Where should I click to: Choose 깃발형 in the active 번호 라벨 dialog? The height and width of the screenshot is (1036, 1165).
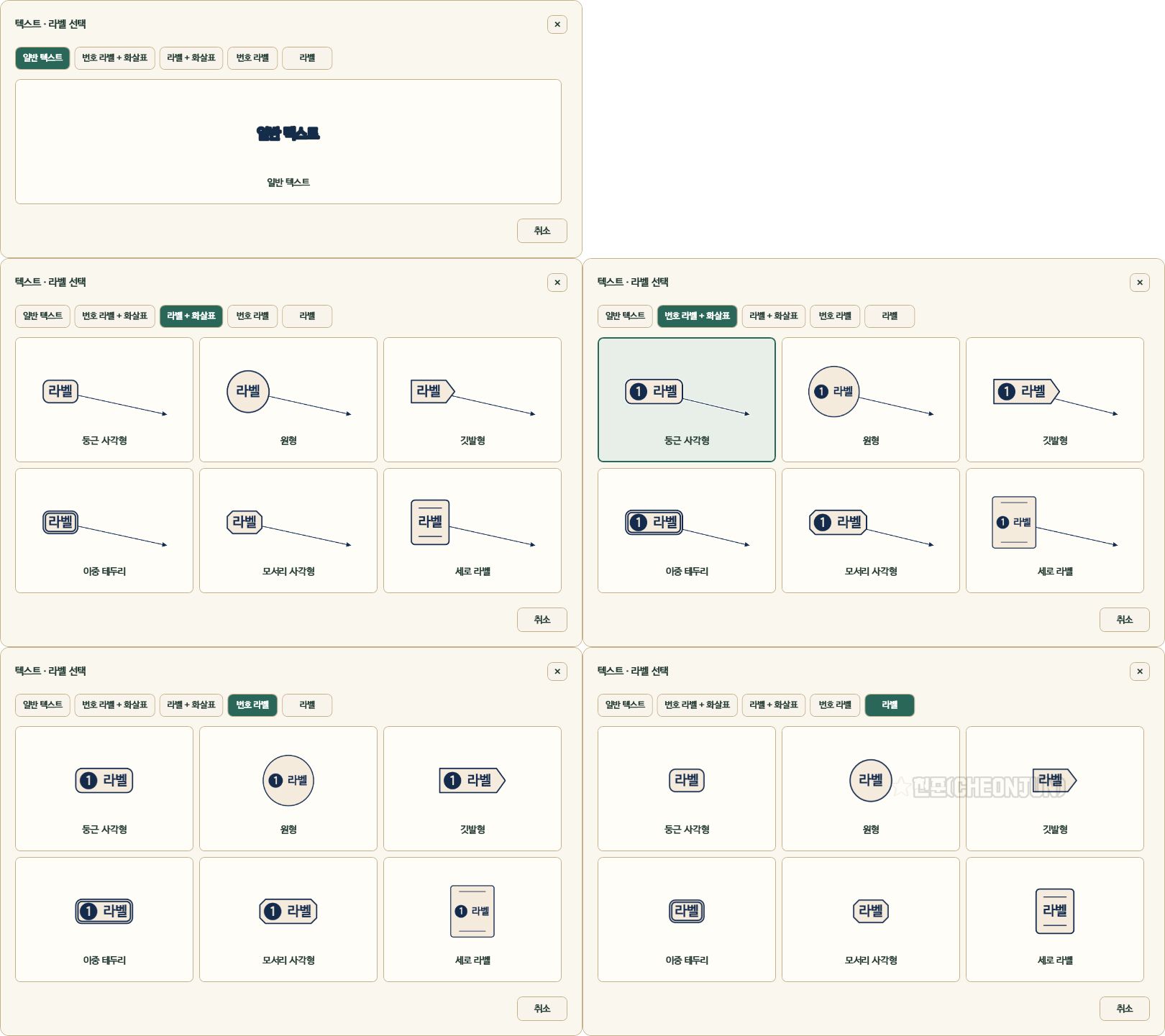click(472, 789)
